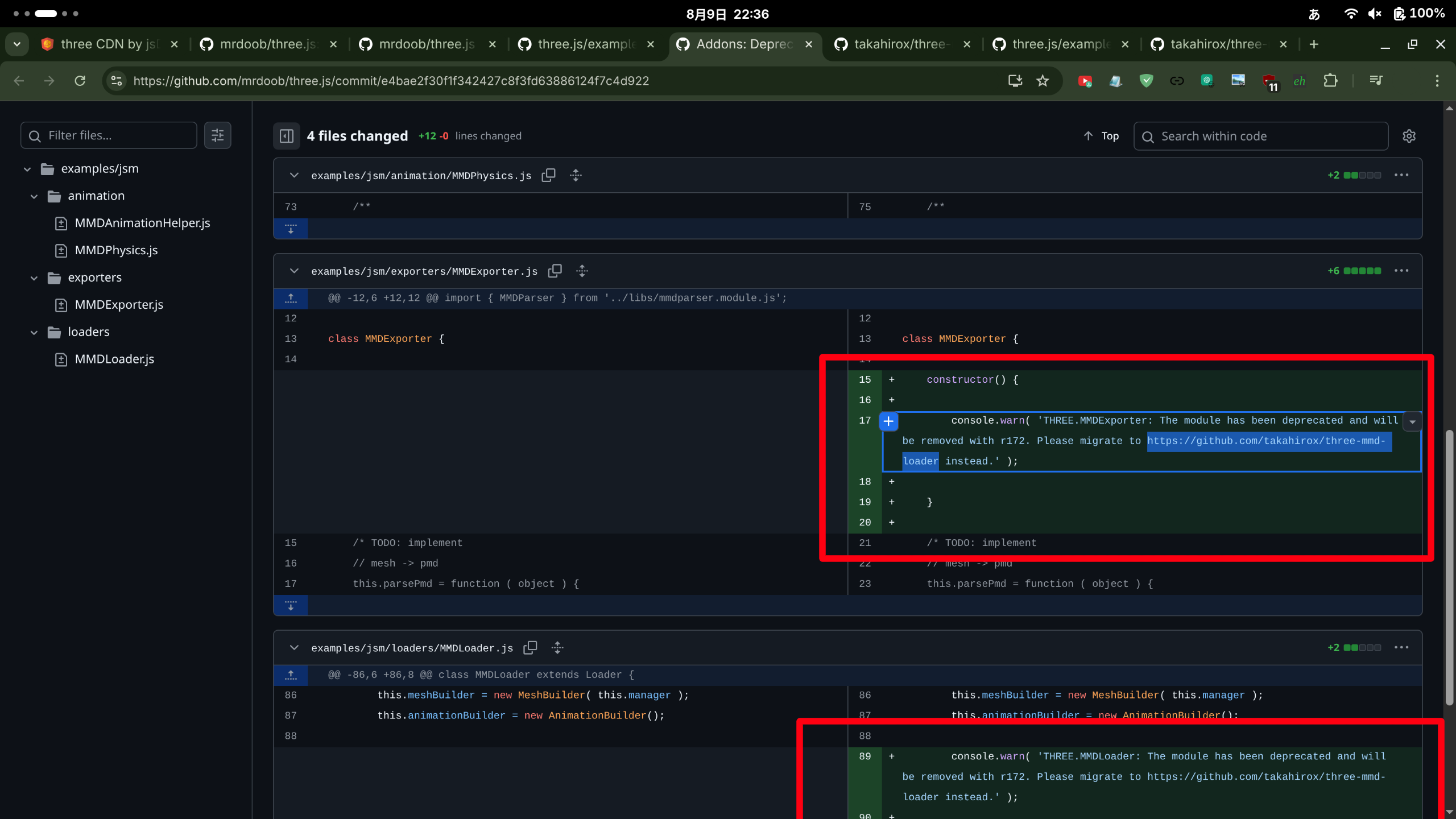Open more options for MMDPhysics.js

1401,175
